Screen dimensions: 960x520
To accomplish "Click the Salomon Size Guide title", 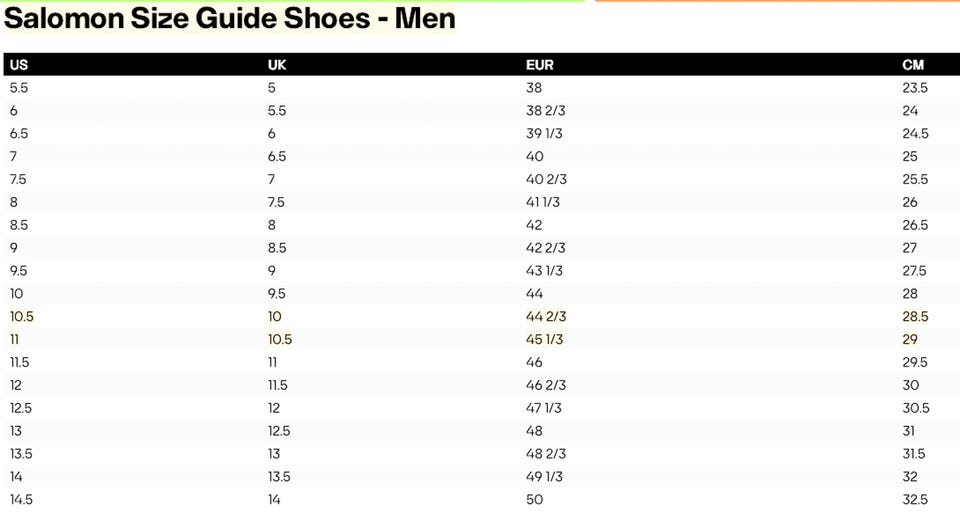I will [x=230, y=18].
